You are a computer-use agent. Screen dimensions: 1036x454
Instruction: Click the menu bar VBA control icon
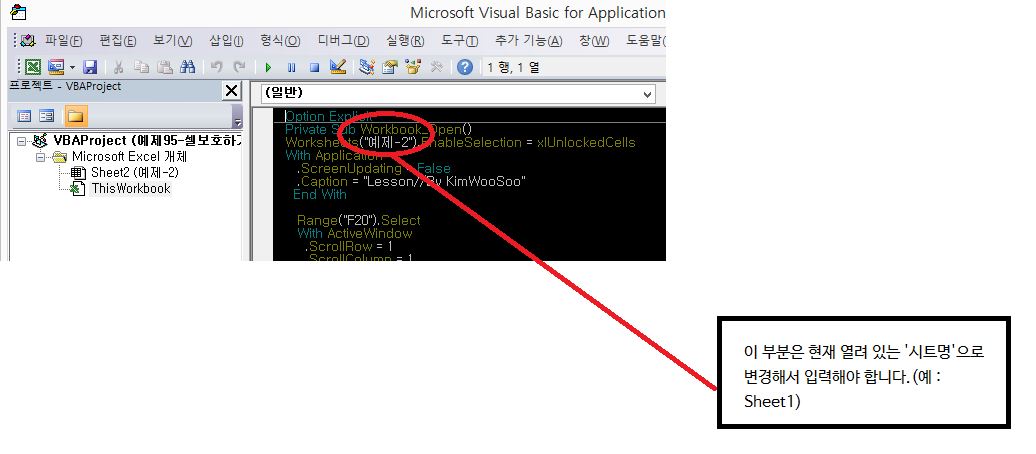click(27, 41)
